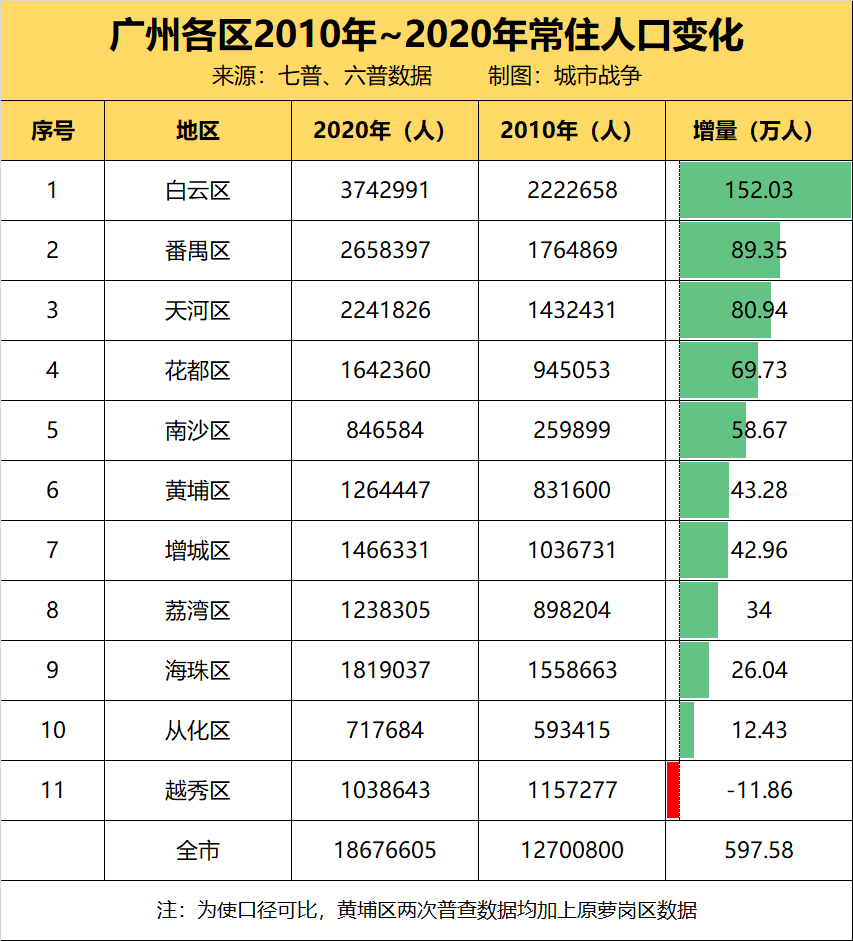Select the 增量（万人） column header
853x941 pixels.
(759, 130)
